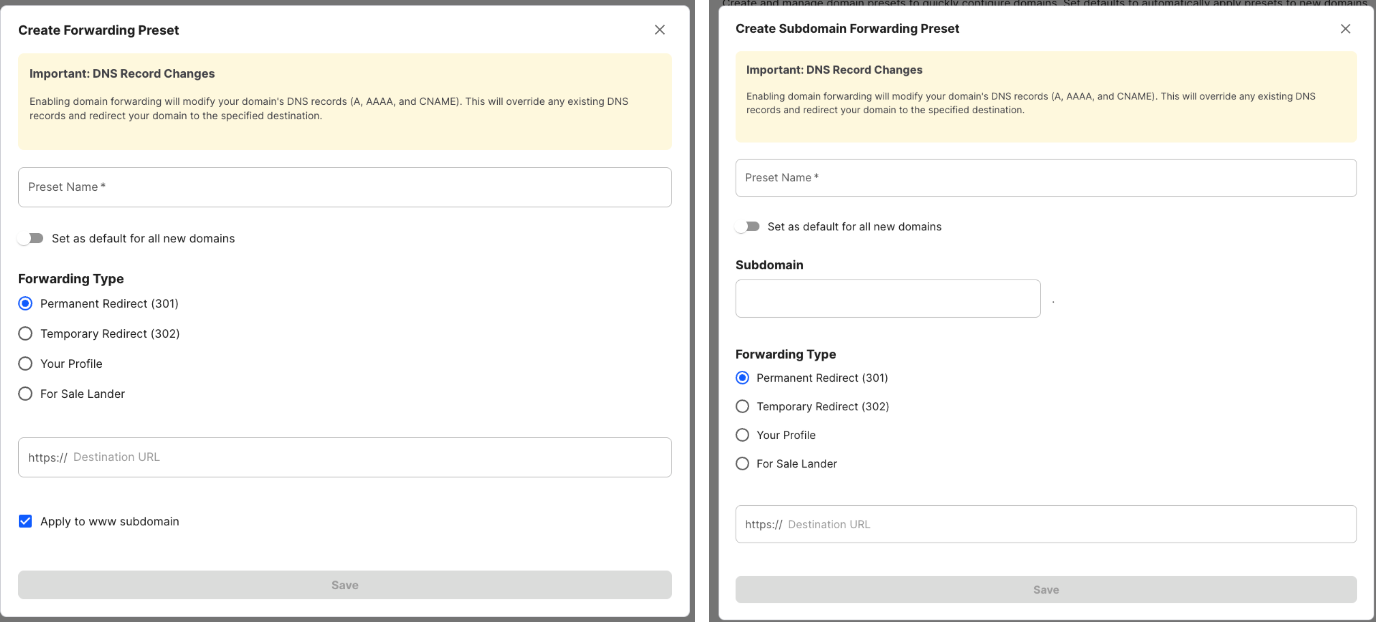The height and width of the screenshot is (622, 1376).
Task: Focus Preset Name field in Forwarding Preset dialog
Action: 345,187
